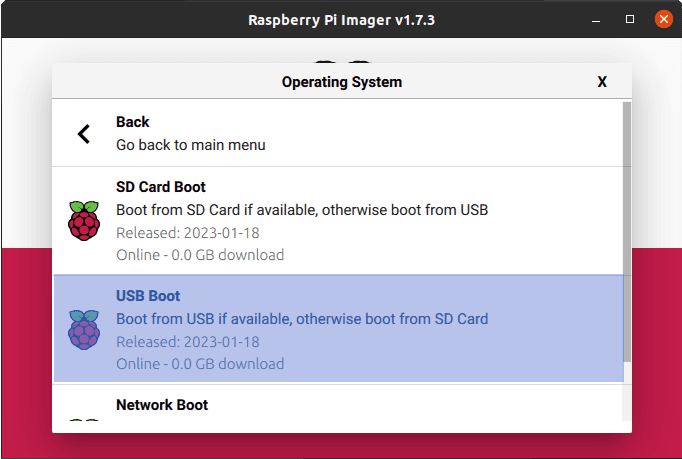Close the Operating System dialog with X
Screen dimensions: 682x459
point(602,82)
